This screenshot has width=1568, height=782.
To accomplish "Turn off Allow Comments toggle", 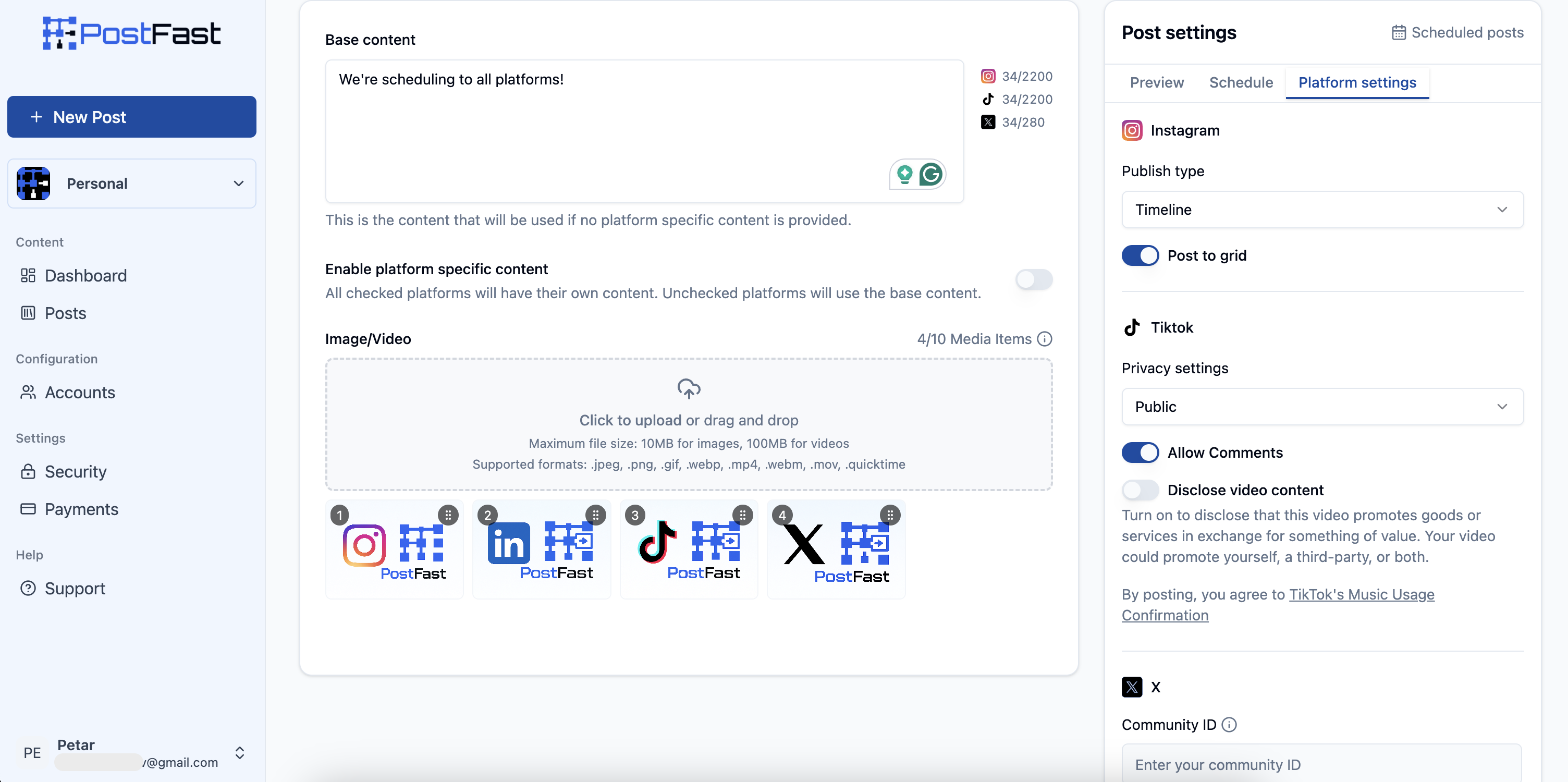I will 1140,452.
